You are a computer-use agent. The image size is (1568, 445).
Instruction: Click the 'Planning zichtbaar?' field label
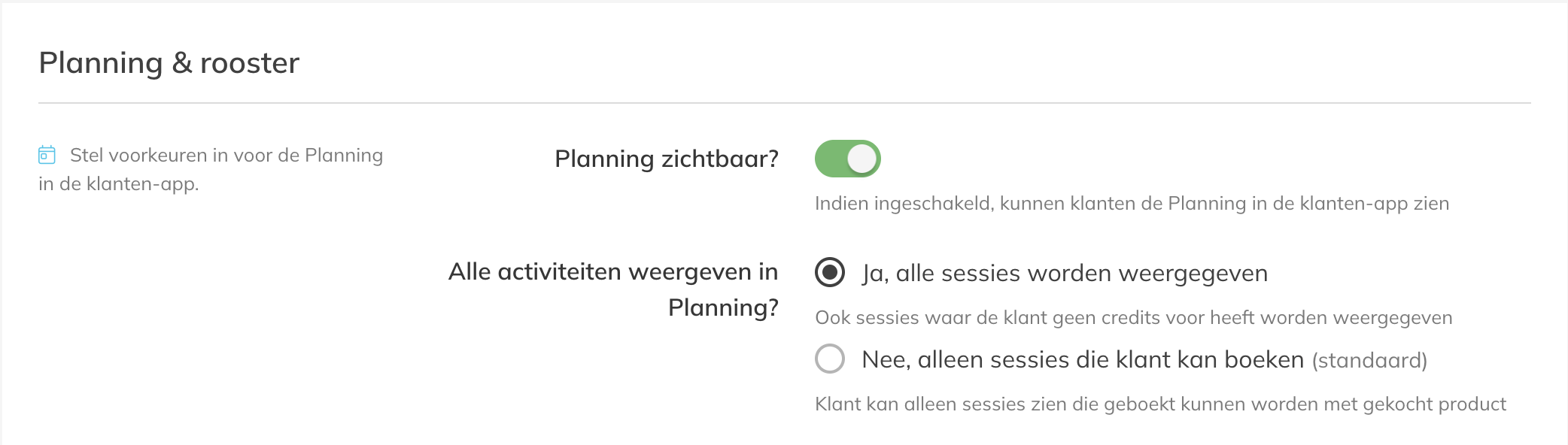(x=667, y=159)
